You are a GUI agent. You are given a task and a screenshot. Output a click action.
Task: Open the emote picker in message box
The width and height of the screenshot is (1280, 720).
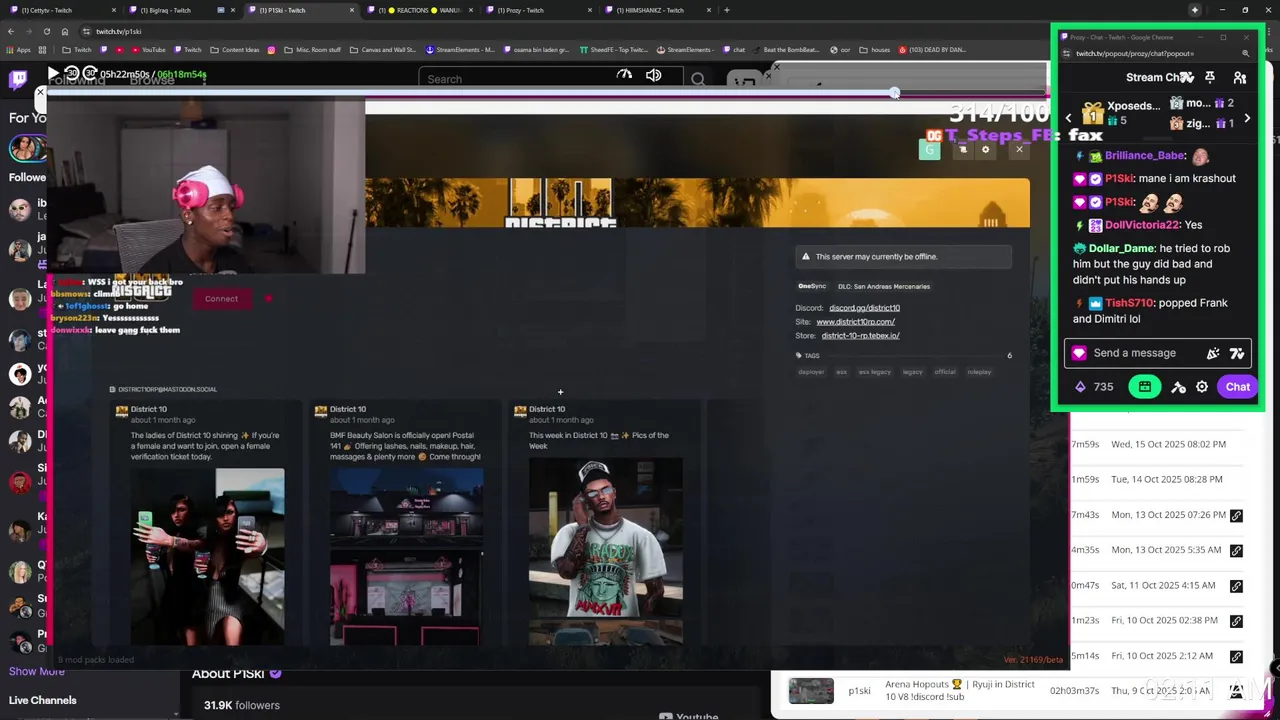point(1237,353)
